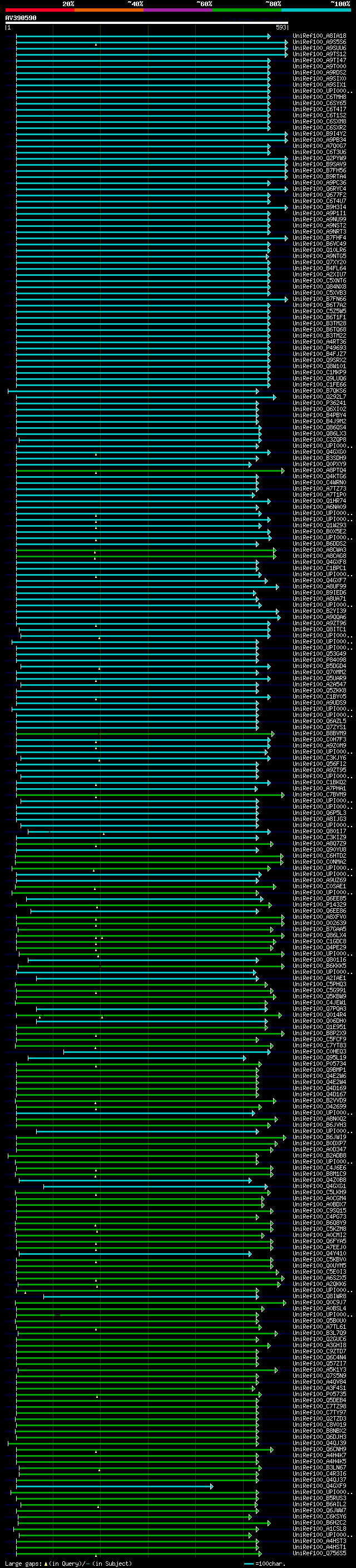Select hit label UniRef100_A8UF99
This screenshot has height=1568, width=356.
tap(319, 587)
